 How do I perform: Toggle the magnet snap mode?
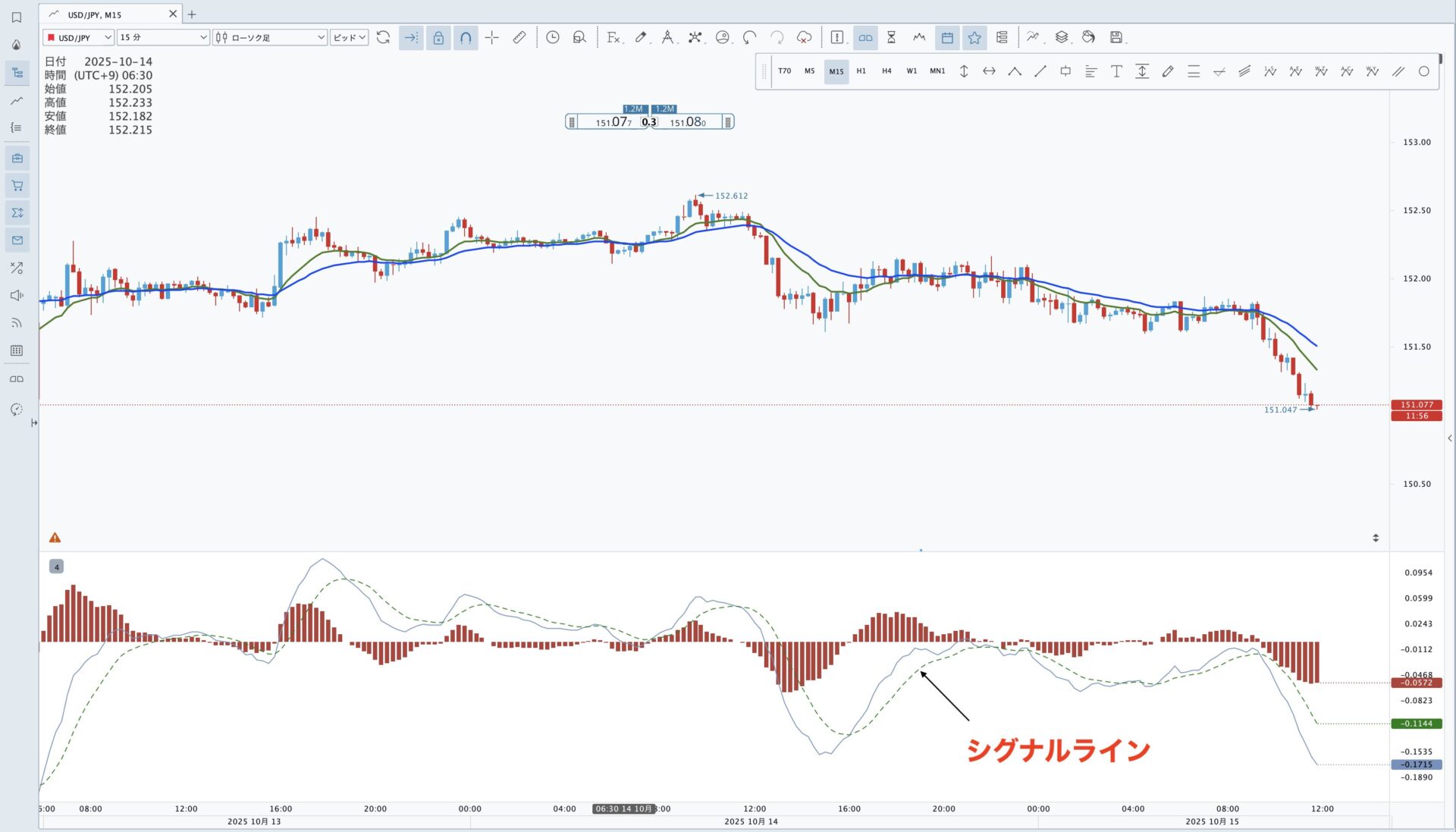(x=466, y=37)
